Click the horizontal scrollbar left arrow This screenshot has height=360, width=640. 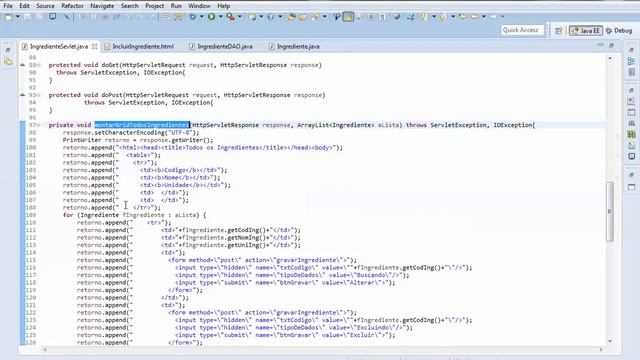pyautogui.click(x=45, y=349)
